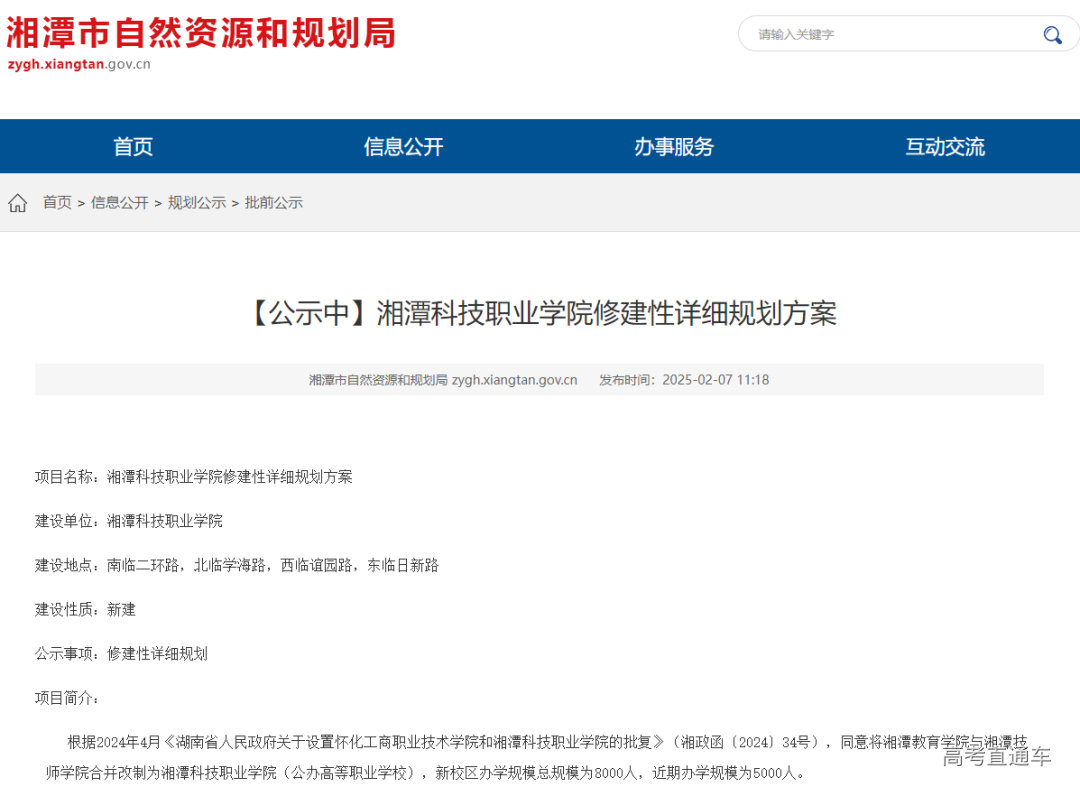Select the publish time 2025-02-07 11:18 text
The image size is (1080, 796).
[714, 380]
